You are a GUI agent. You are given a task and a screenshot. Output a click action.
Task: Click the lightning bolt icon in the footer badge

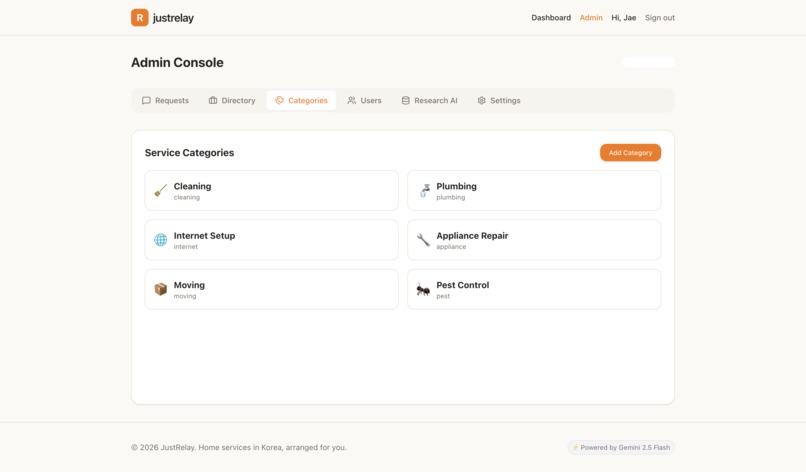tap(575, 447)
